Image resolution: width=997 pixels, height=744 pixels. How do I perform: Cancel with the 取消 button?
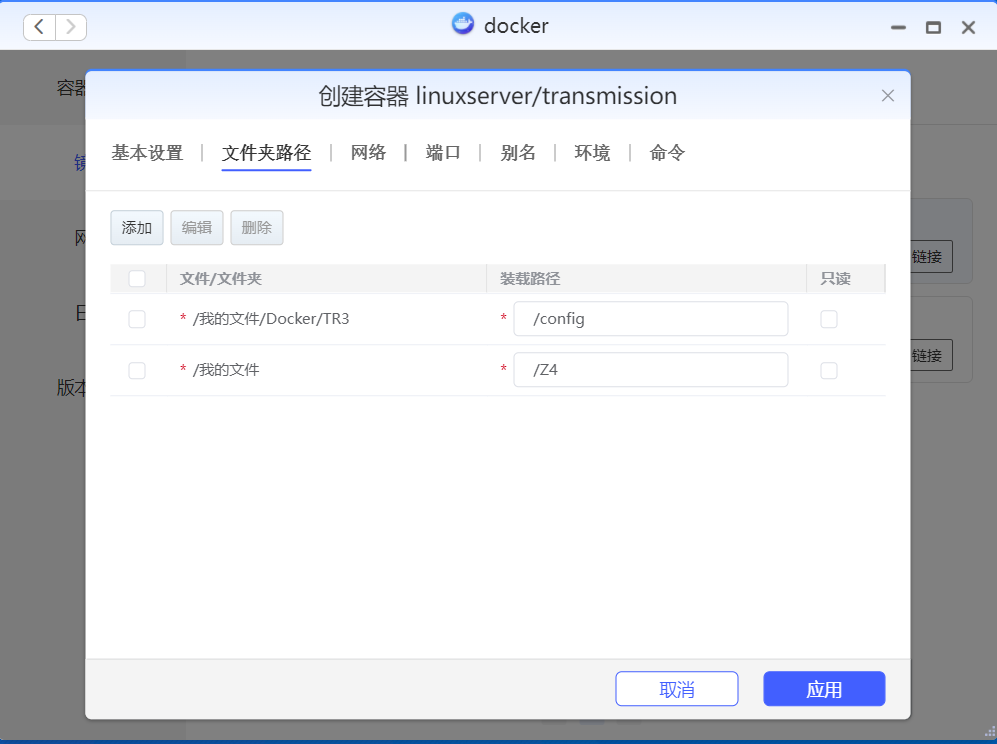(x=677, y=689)
